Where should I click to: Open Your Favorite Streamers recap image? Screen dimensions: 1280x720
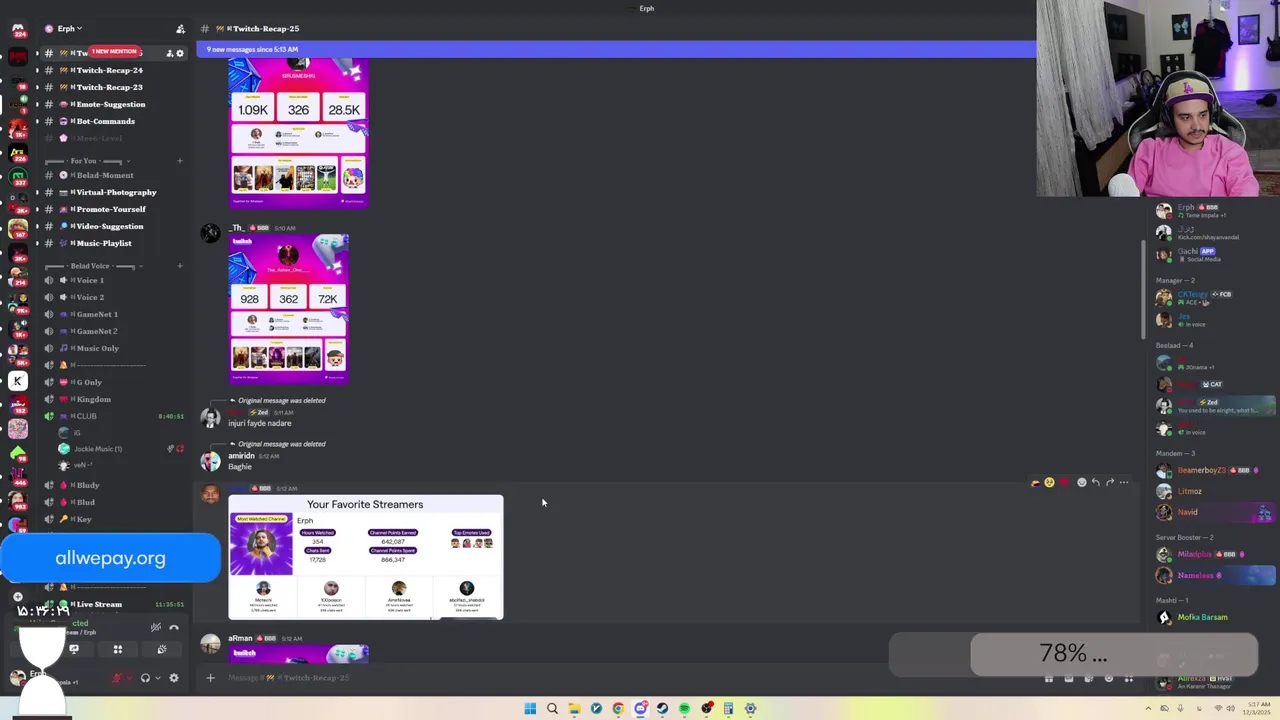pos(366,557)
